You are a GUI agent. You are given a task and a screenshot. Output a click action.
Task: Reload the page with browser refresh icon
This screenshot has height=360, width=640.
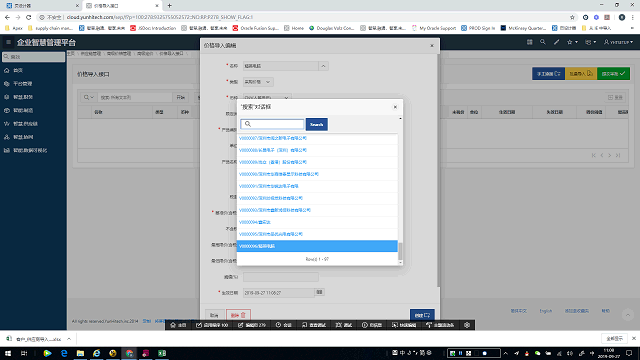click(x=29, y=17)
